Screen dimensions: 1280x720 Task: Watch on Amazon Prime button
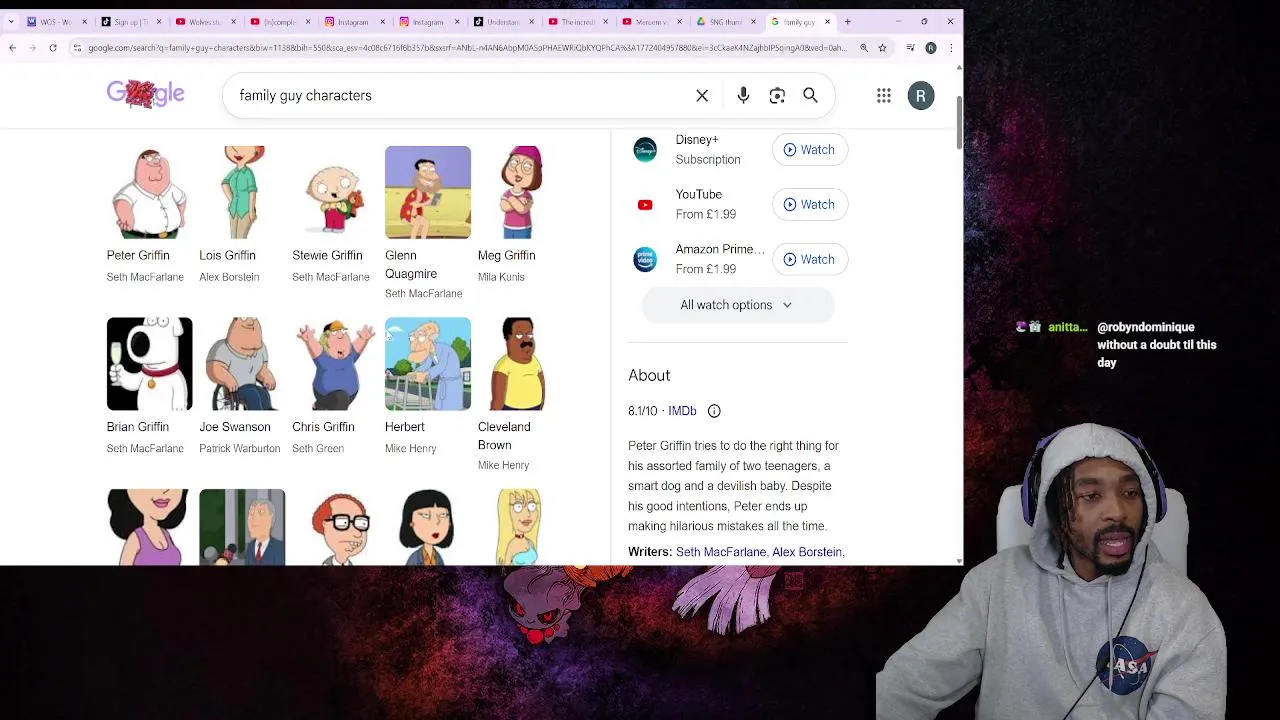click(809, 260)
